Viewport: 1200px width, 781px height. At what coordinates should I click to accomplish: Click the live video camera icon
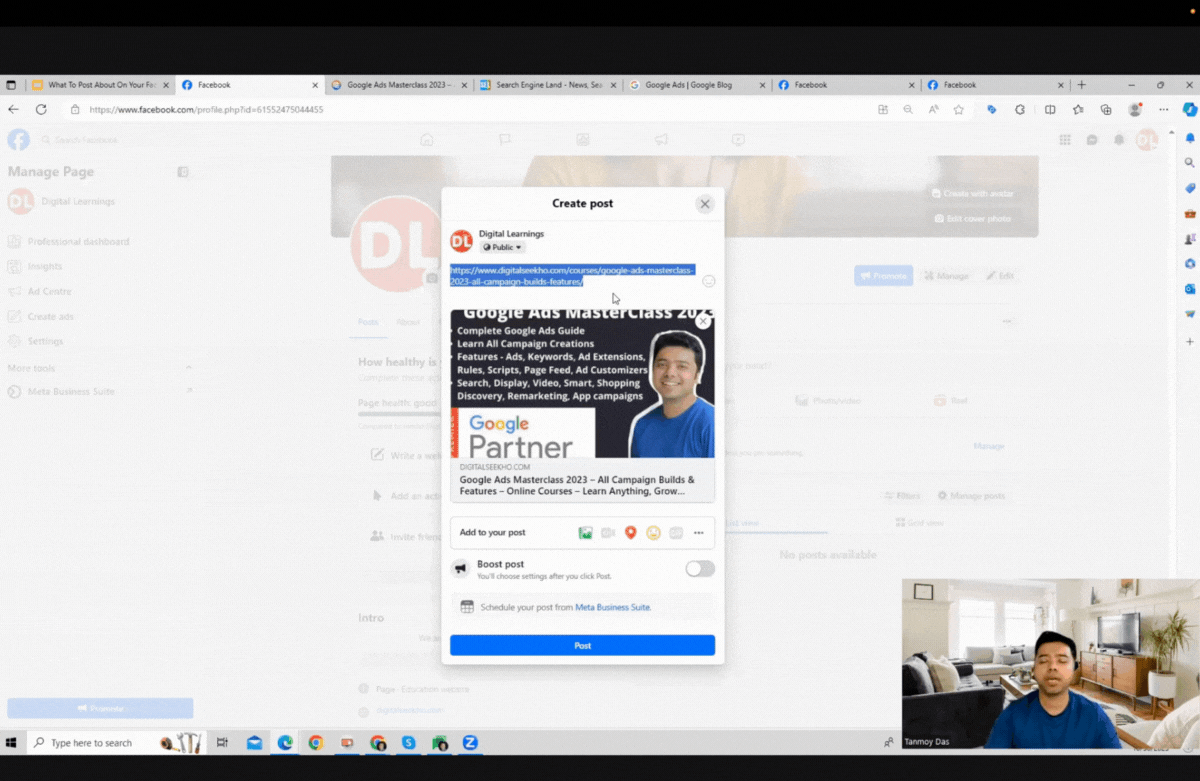pyautogui.click(x=608, y=533)
